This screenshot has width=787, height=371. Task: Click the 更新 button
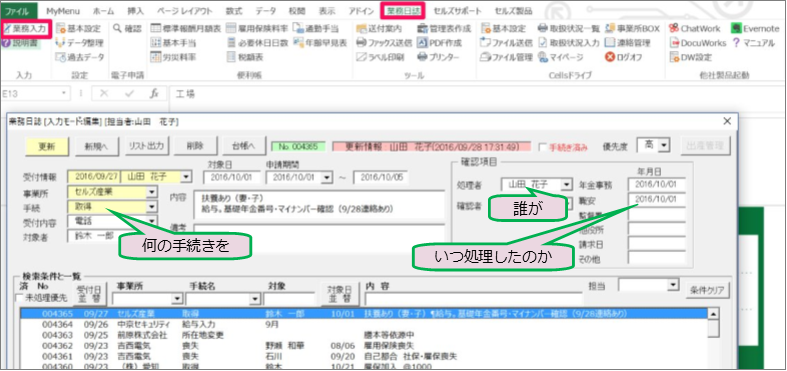pyautogui.click(x=46, y=146)
